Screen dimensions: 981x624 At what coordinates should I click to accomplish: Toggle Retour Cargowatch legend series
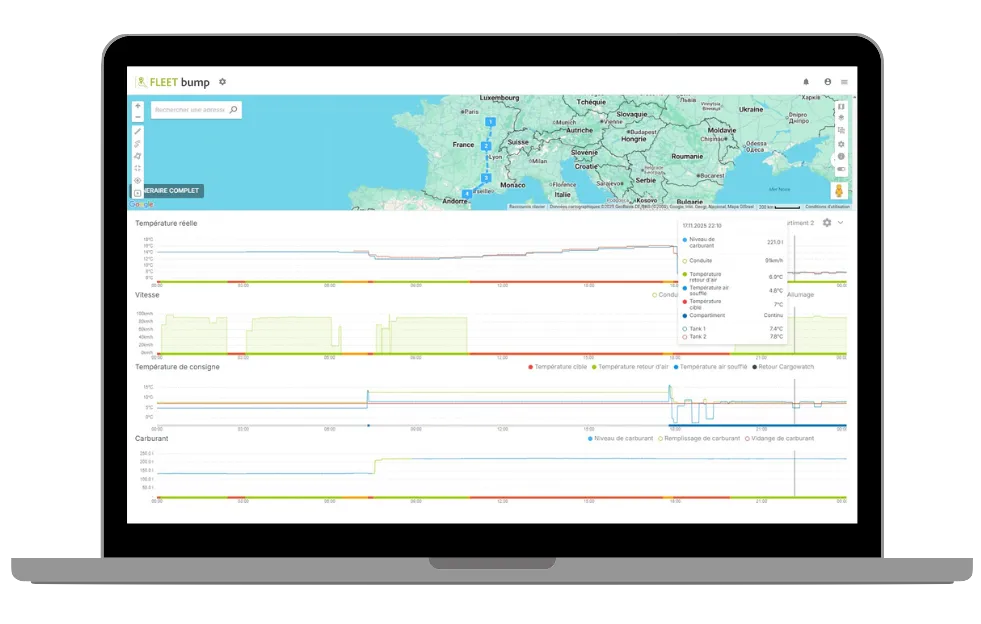tap(783, 367)
